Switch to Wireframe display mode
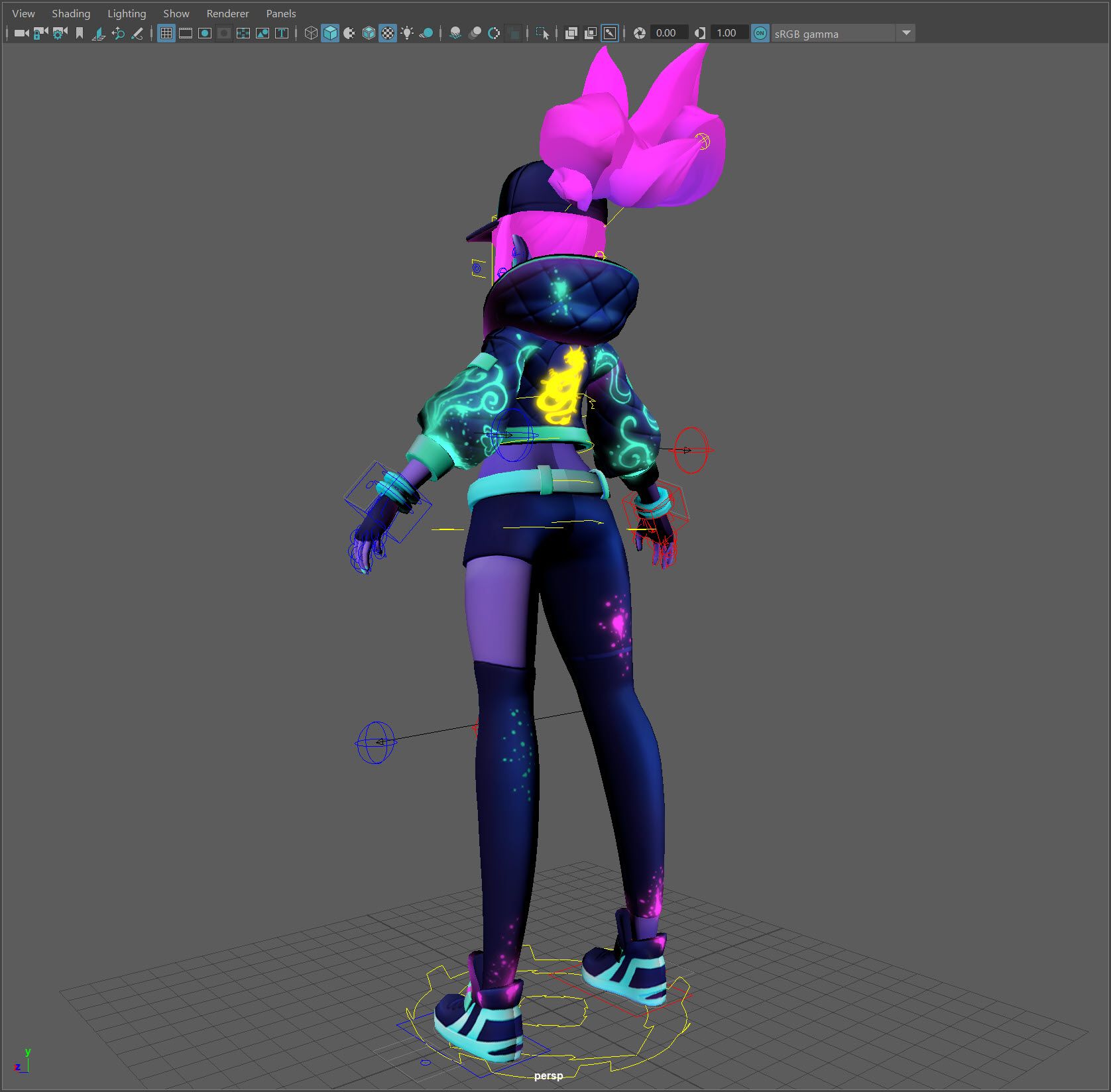Image resolution: width=1111 pixels, height=1092 pixels. [311, 33]
